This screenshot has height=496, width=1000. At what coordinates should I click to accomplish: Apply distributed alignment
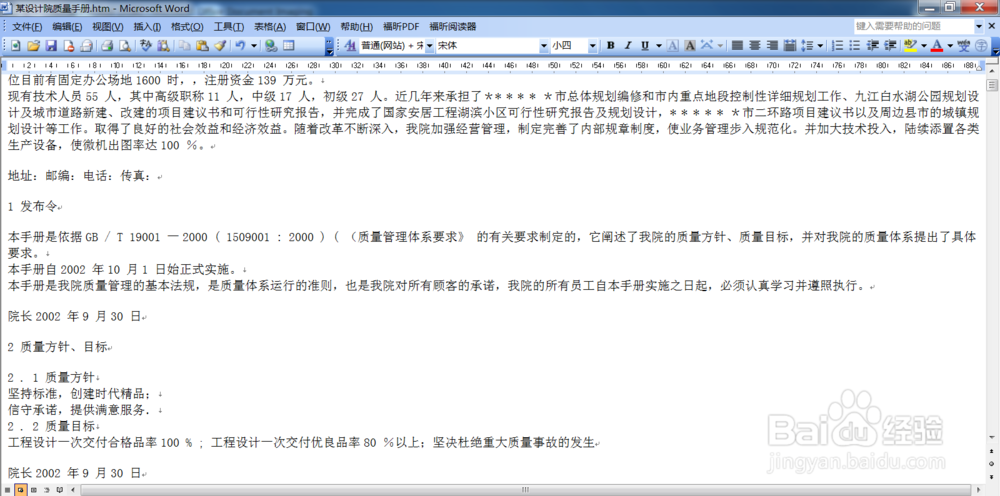point(790,45)
